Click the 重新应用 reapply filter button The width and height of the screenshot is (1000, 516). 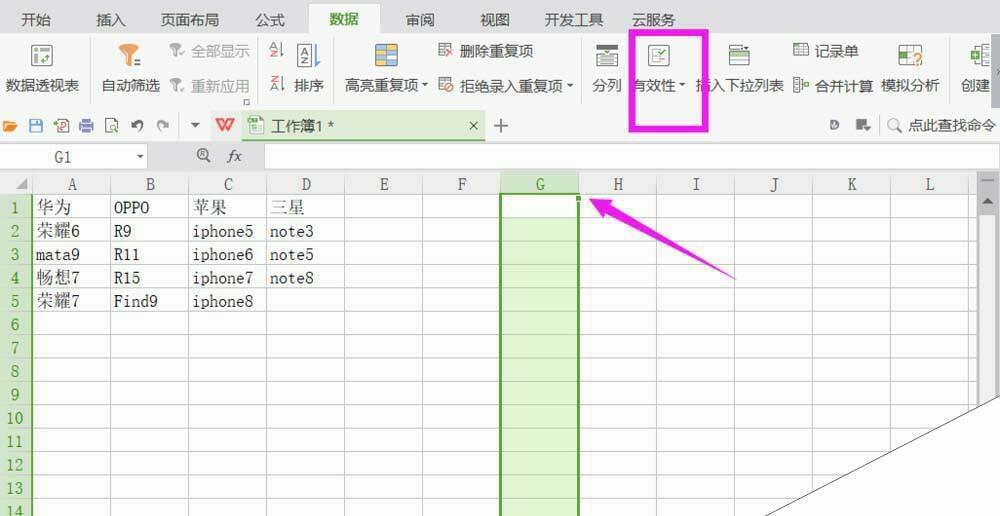[210, 85]
